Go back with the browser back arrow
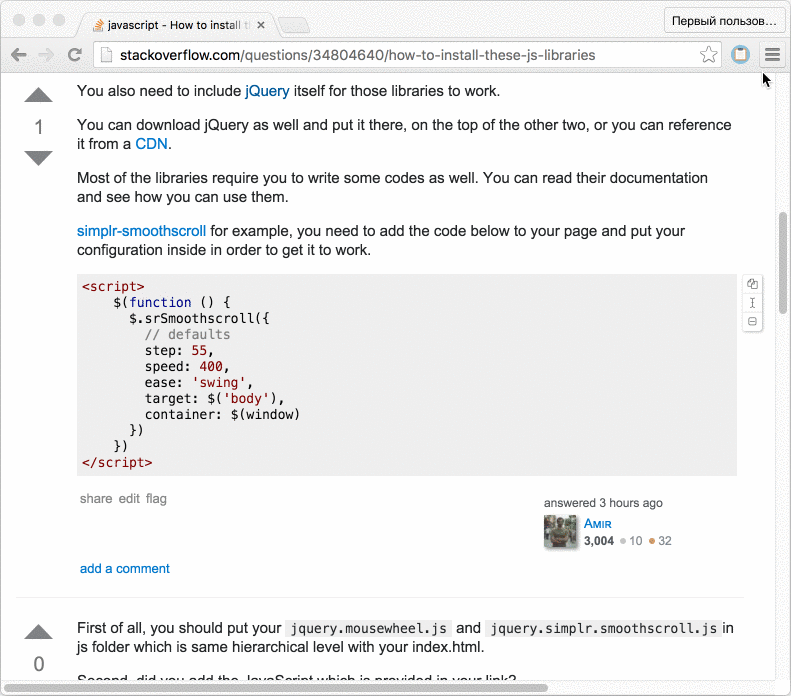 pyautogui.click(x=19, y=54)
